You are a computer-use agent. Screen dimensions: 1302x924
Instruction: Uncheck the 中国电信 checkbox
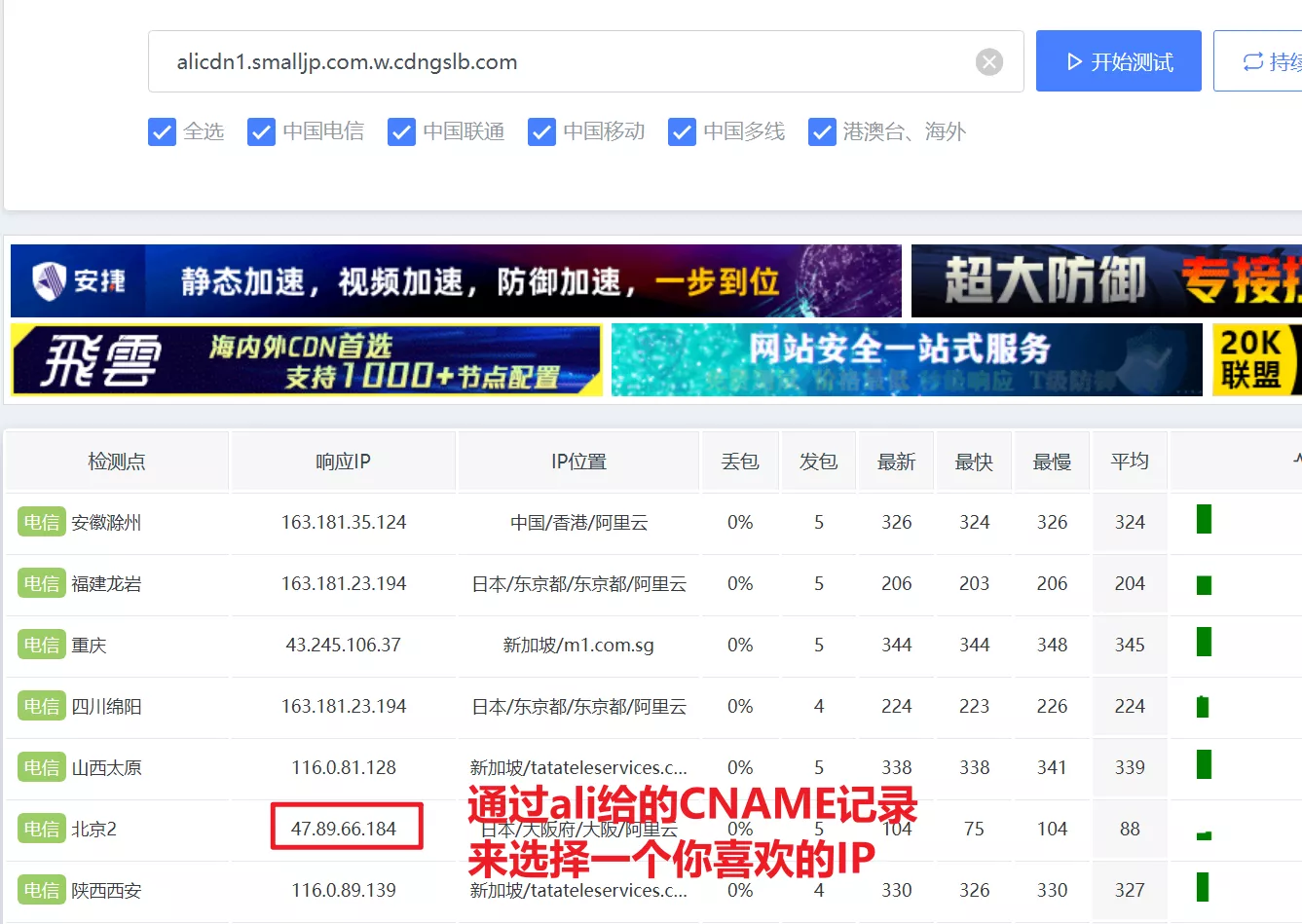tap(261, 131)
